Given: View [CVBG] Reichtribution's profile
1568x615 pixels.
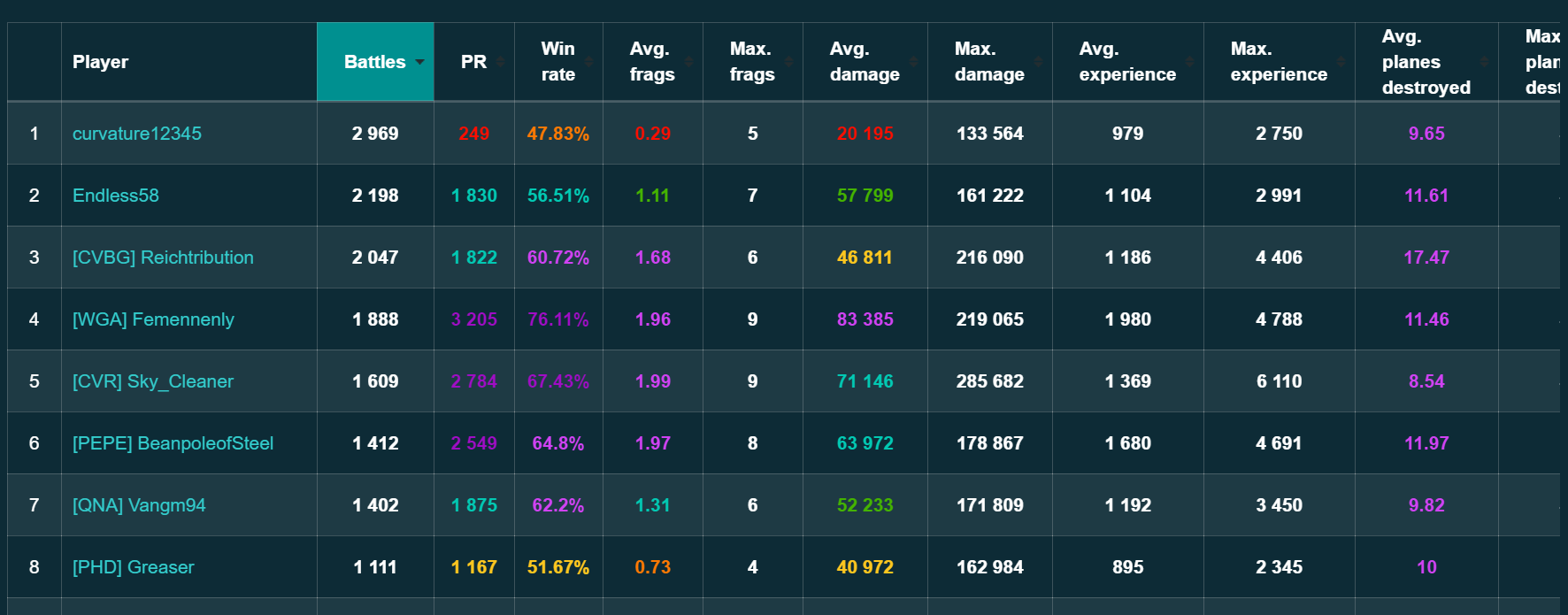Looking at the screenshot, I should pyautogui.click(x=163, y=258).
